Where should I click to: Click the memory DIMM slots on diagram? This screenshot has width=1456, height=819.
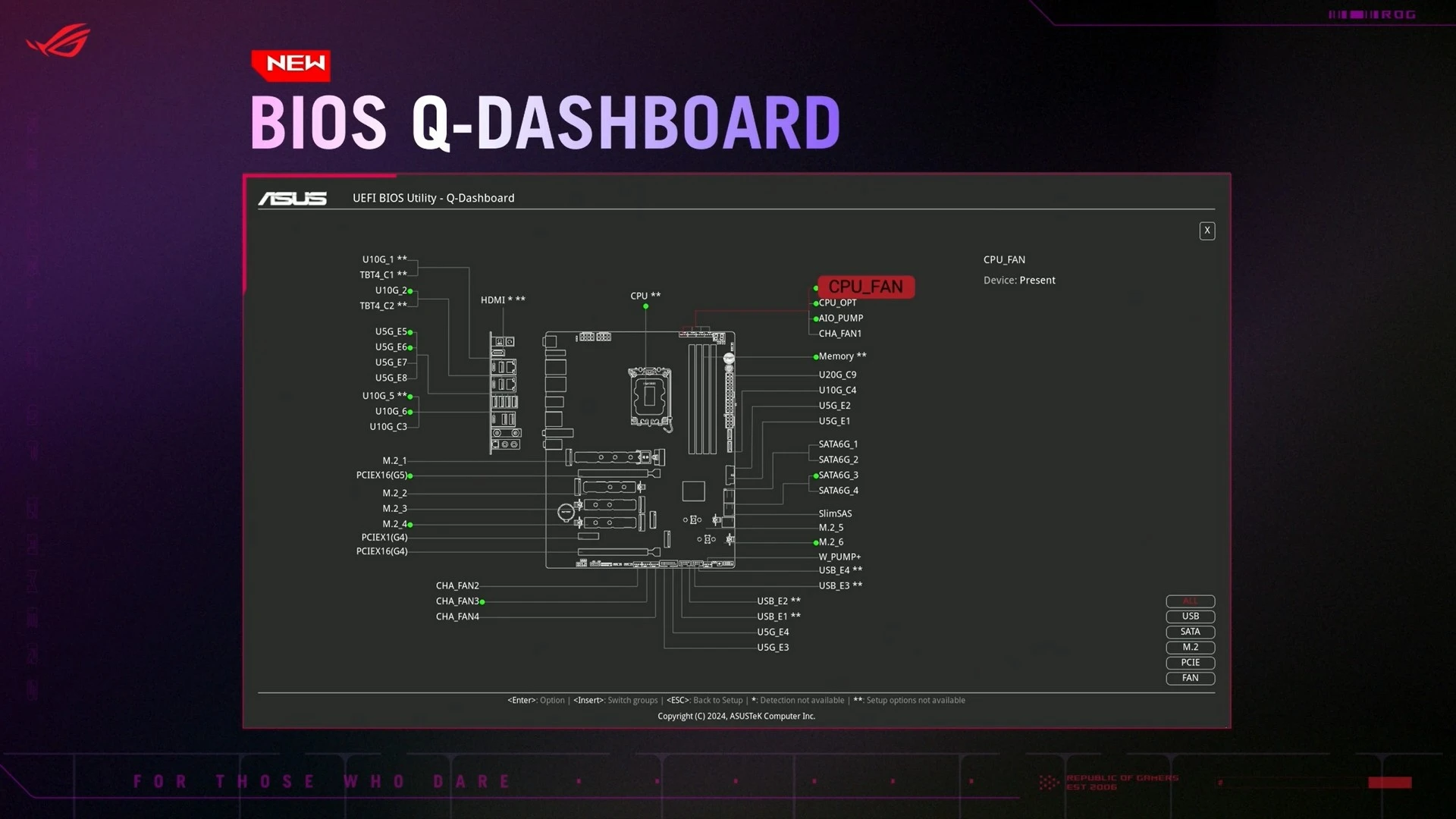702,398
